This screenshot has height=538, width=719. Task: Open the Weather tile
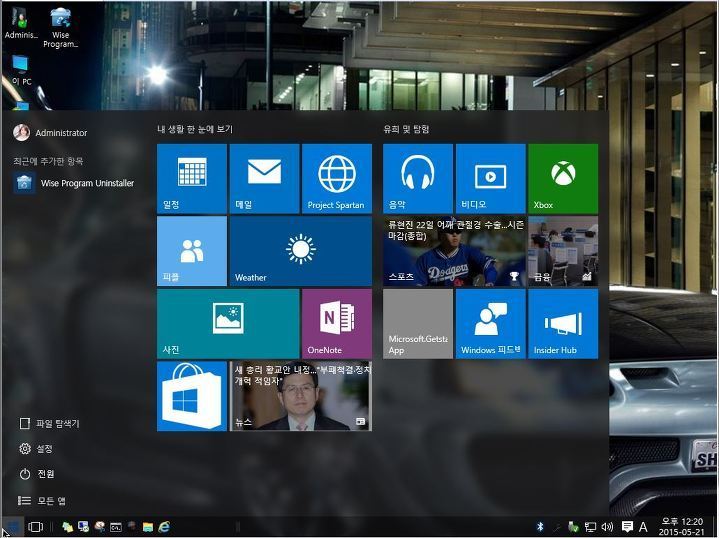point(300,251)
